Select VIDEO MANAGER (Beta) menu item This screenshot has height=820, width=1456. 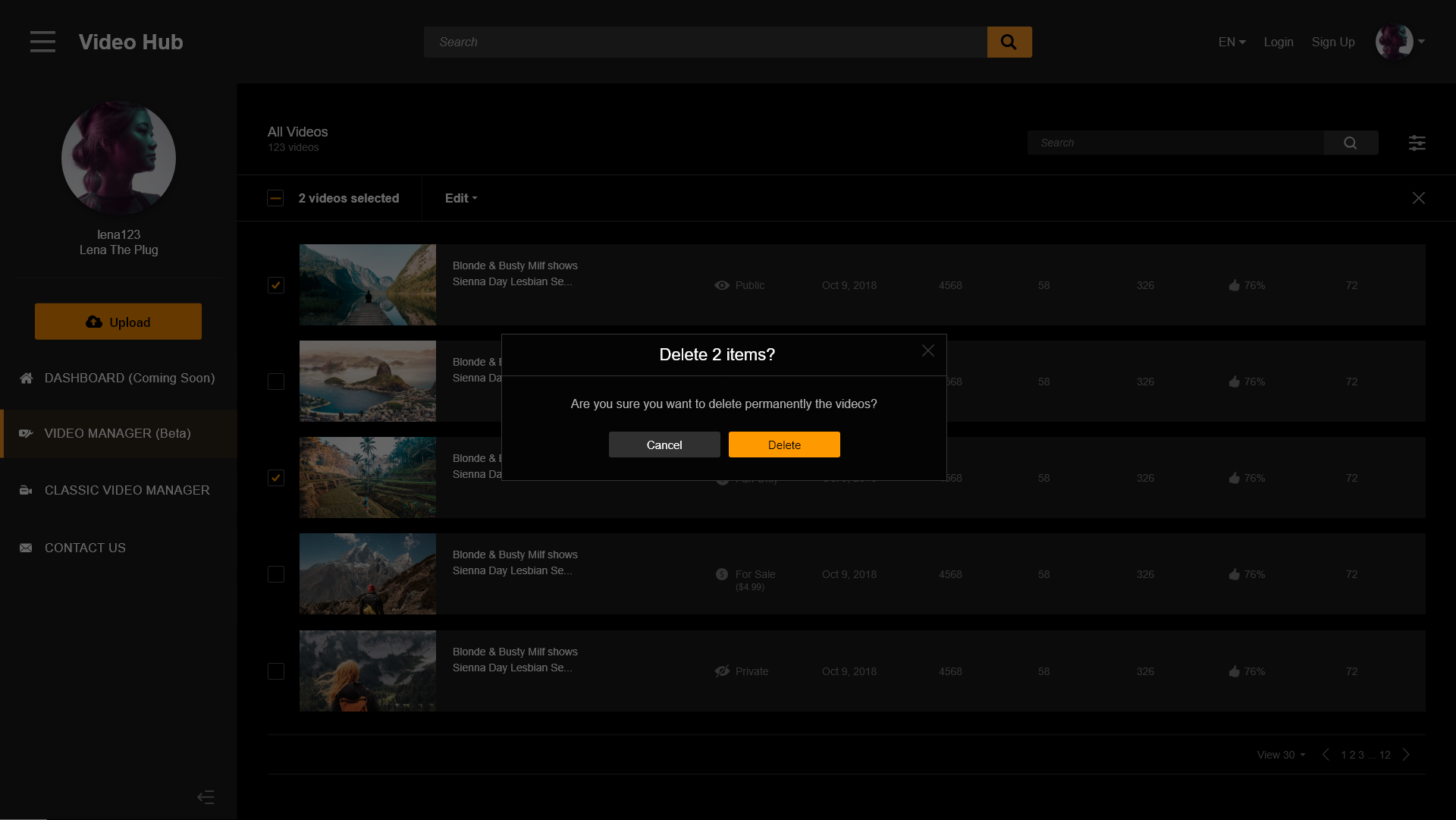click(118, 433)
